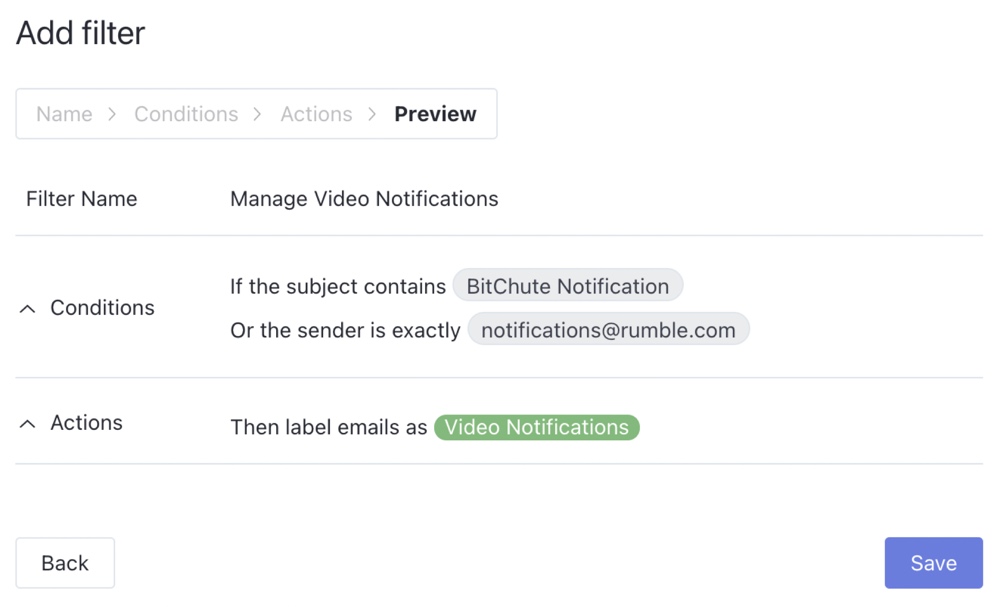Click the Actions section heading
Image resolution: width=1000 pixels, height=607 pixels.
pyautogui.click(x=87, y=423)
